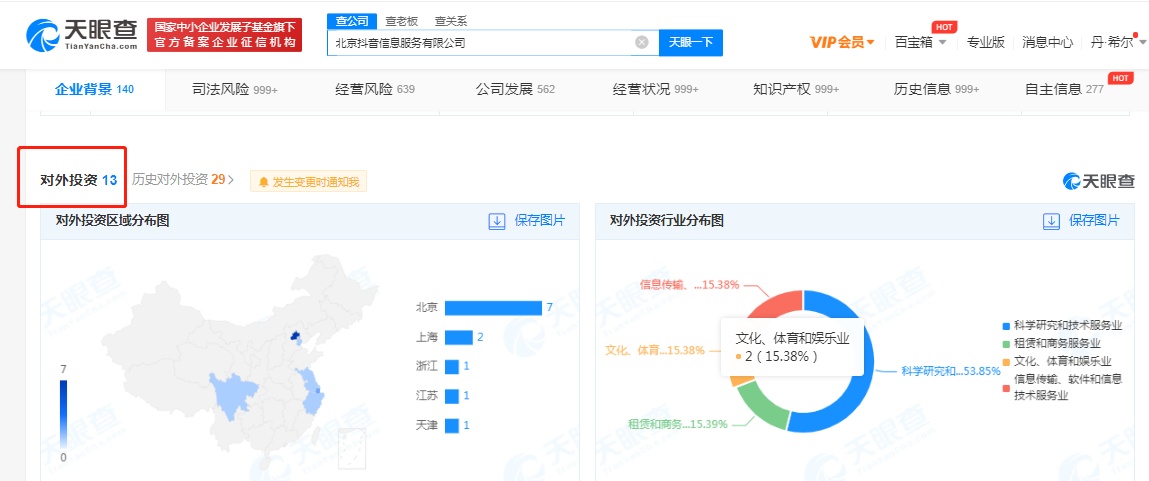Image resolution: width=1149 pixels, height=481 pixels.
Task: Switch to 查关系 search tab
Action: [x=451, y=21]
